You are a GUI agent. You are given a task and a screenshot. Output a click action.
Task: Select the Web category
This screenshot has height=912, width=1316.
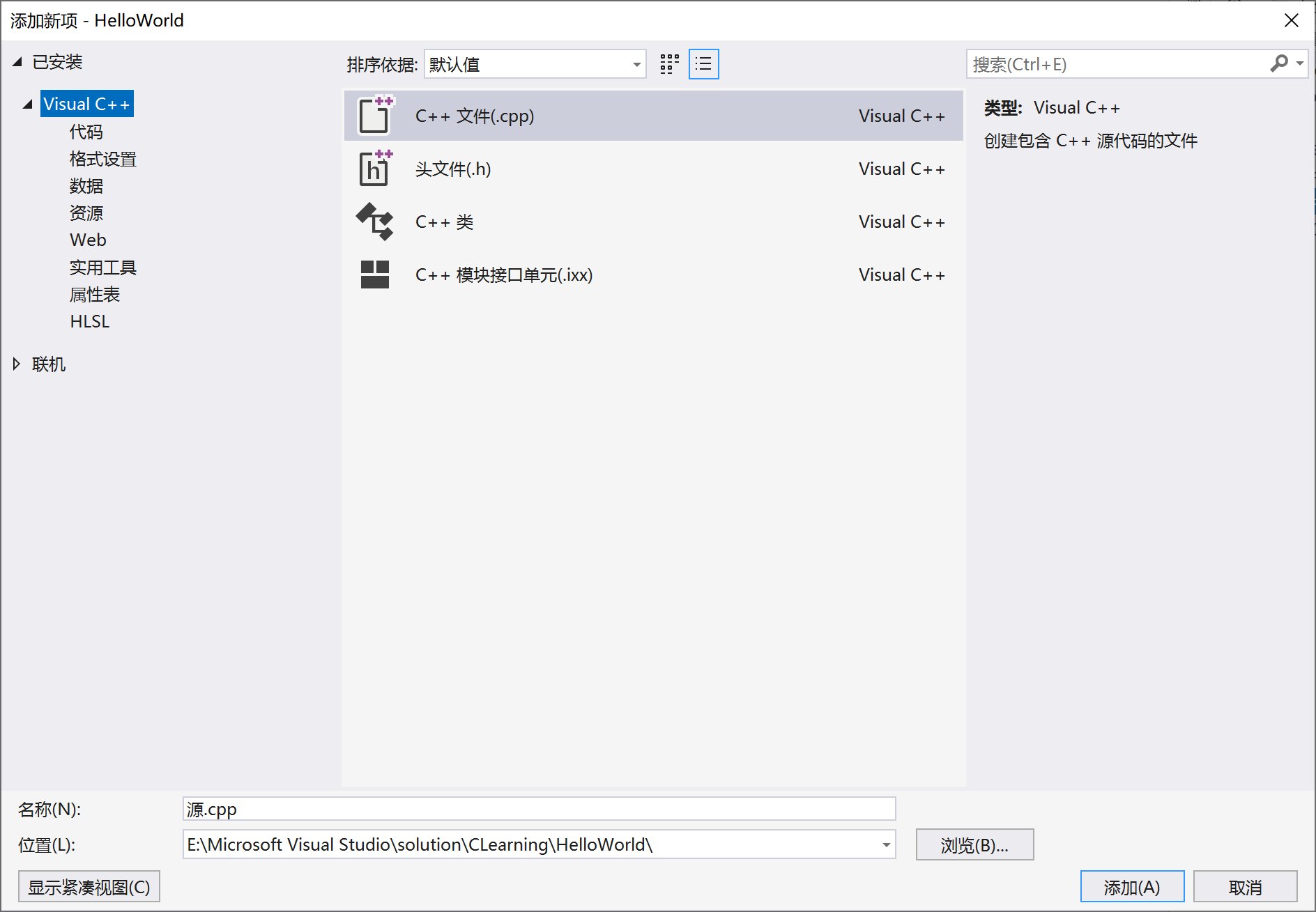pyautogui.click(x=88, y=240)
